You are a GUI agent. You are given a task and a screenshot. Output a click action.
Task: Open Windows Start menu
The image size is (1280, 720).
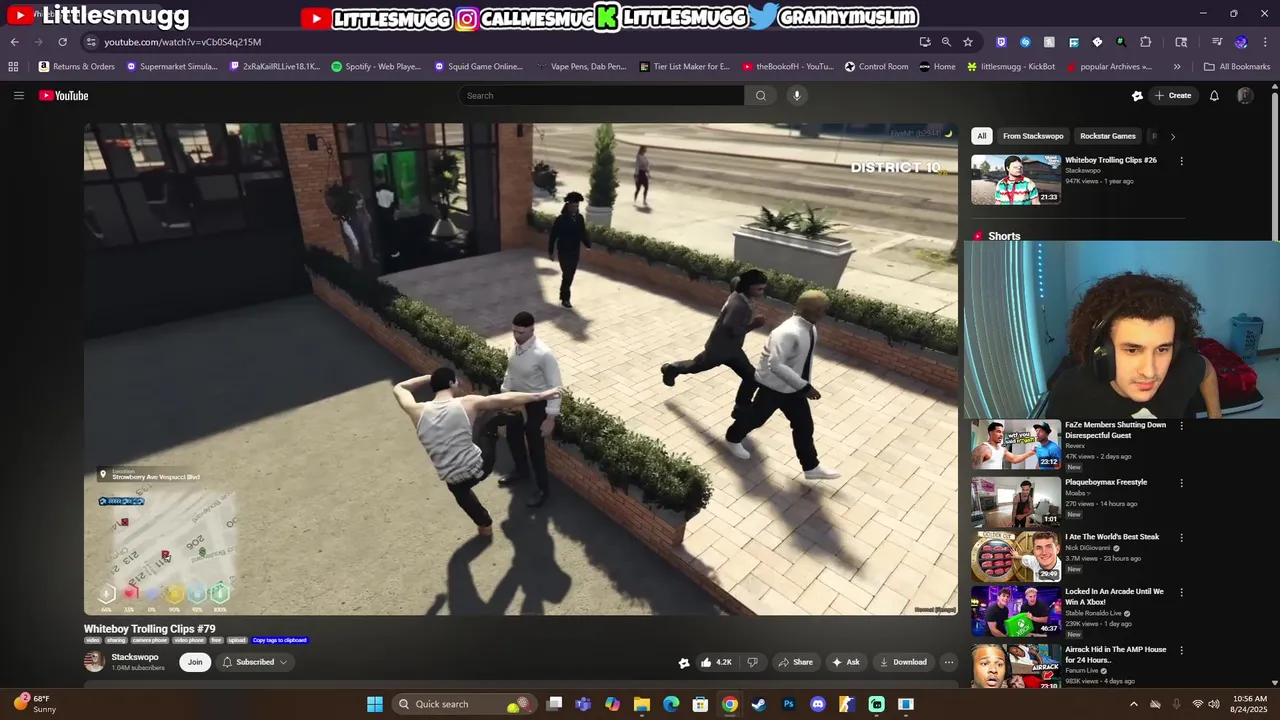coord(375,704)
